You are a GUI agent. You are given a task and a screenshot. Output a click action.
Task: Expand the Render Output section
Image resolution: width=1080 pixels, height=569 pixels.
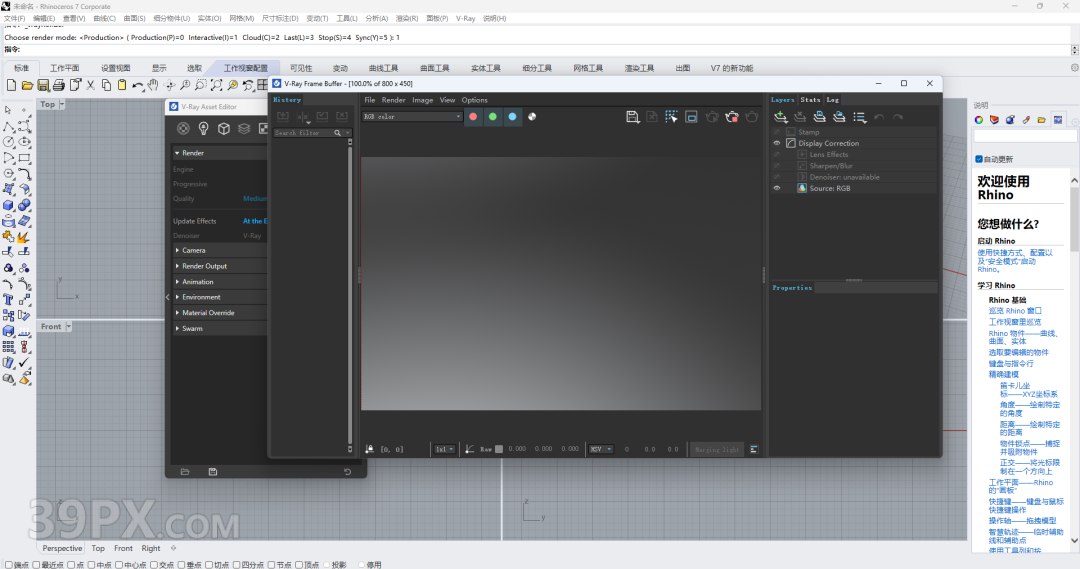tap(204, 266)
